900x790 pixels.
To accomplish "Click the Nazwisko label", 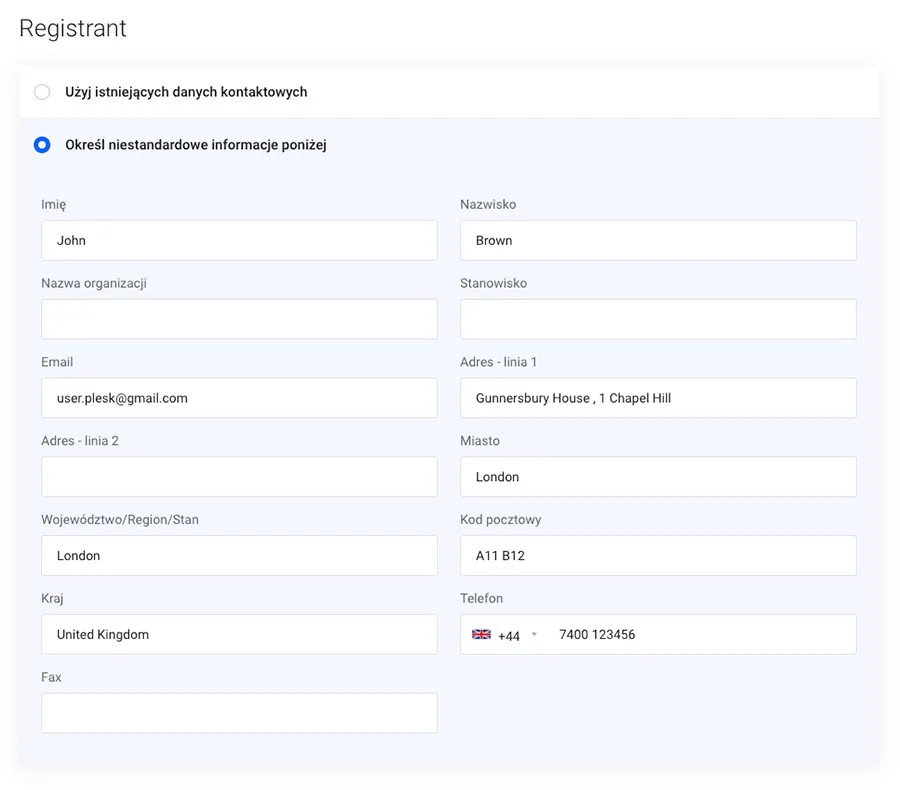I will point(488,204).
